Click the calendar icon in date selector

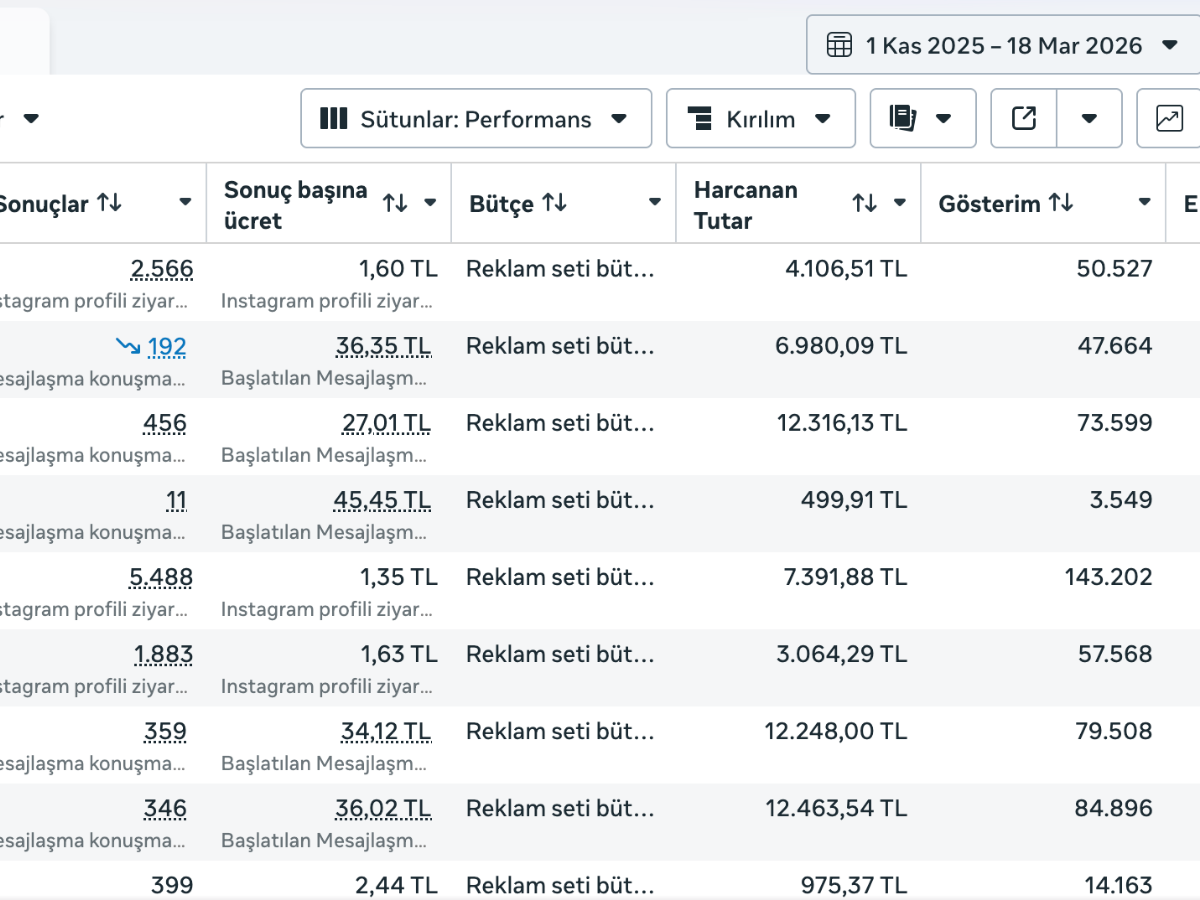[x=838, y=45]
